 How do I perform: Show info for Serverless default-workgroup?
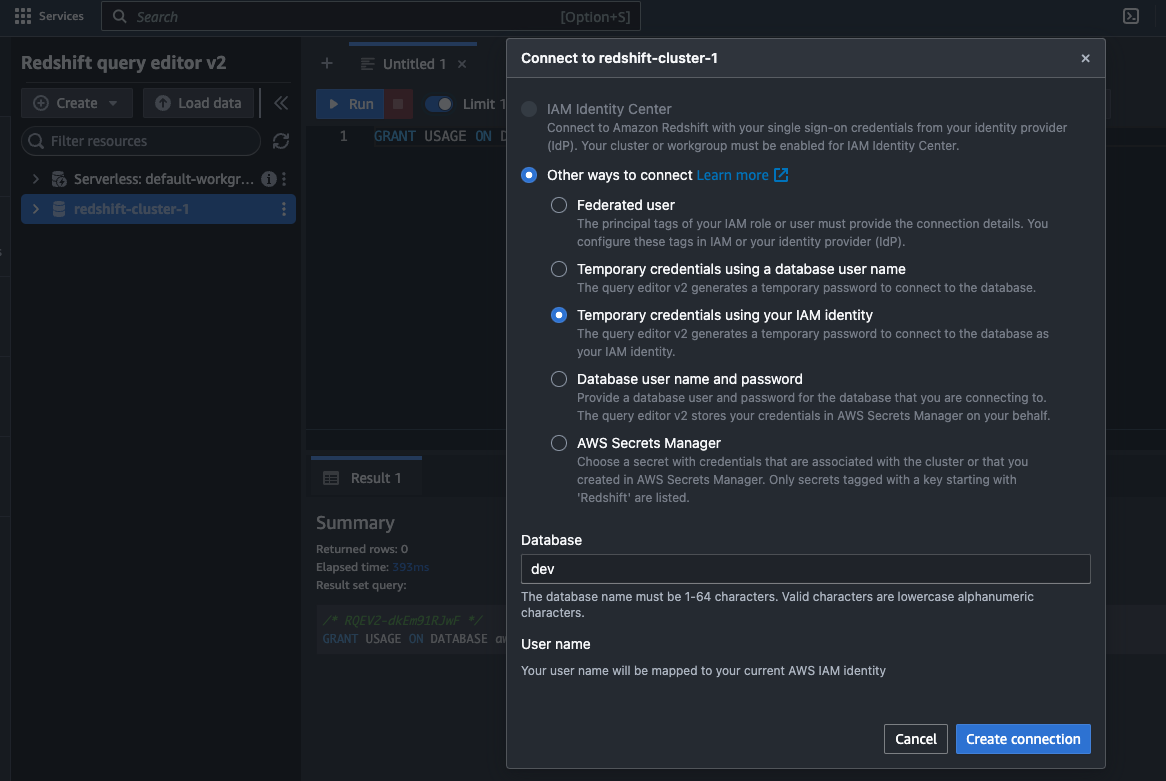click(x=268, y=179)
